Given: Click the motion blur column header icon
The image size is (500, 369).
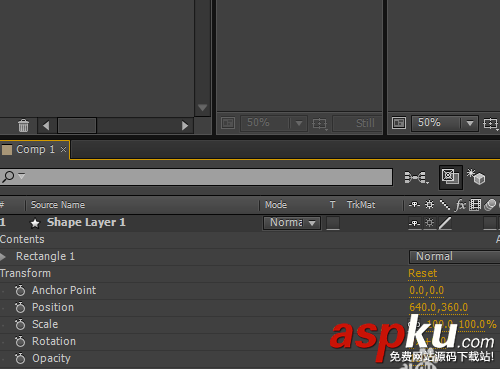Looking at the screenshot, I should point(490,205).
